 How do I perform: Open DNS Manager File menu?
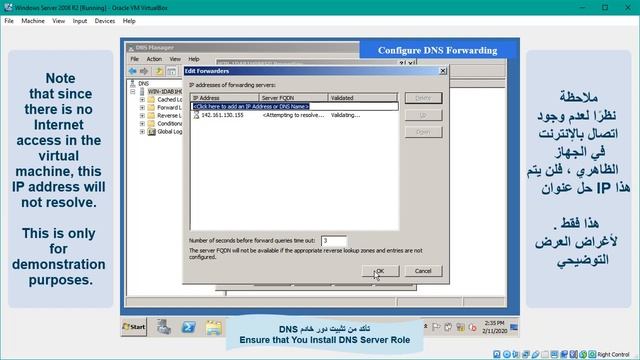click(135, 59)
